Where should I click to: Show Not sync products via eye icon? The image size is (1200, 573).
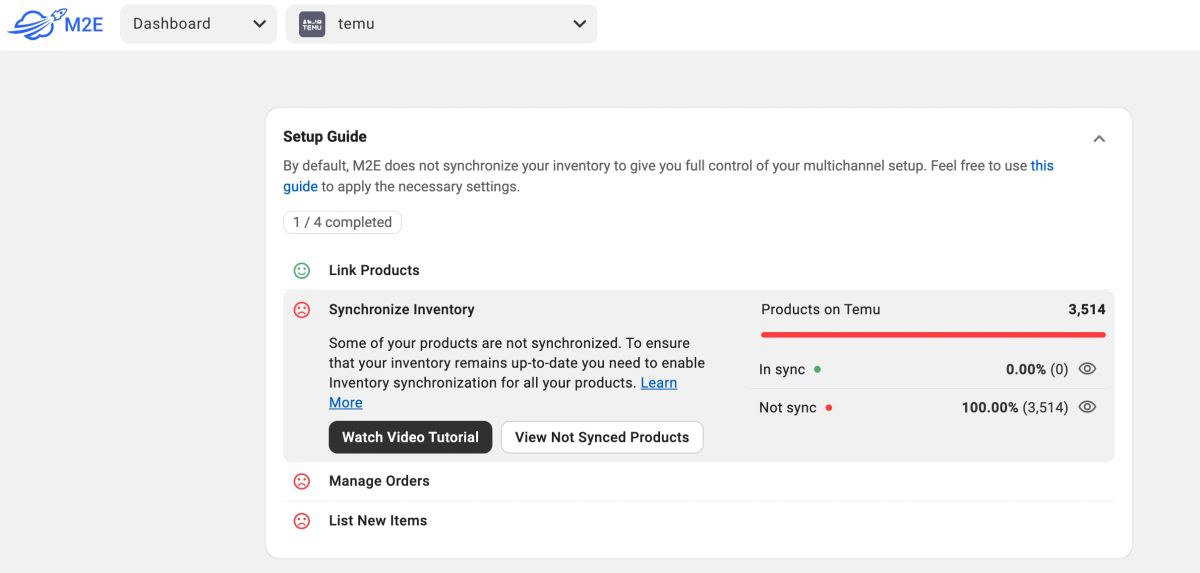[1088, 407]
